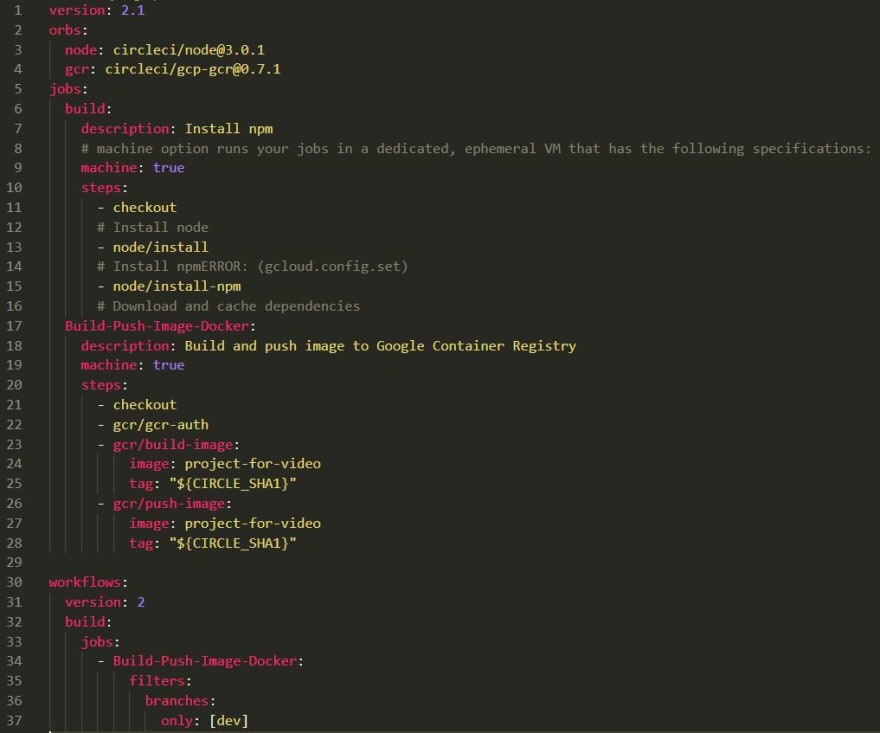Viewport: 880px width, 733px height.
Task: Click 'workflows:' key on line 30
Action: coord(88,583)
